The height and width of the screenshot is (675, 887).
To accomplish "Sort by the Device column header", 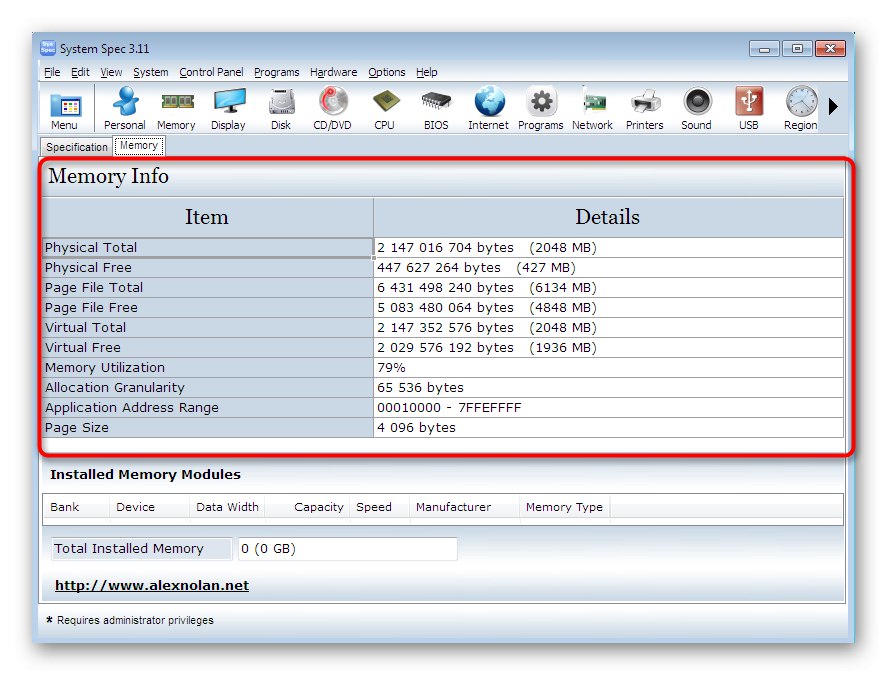I will pyautogui.click(x=149, y=507).
